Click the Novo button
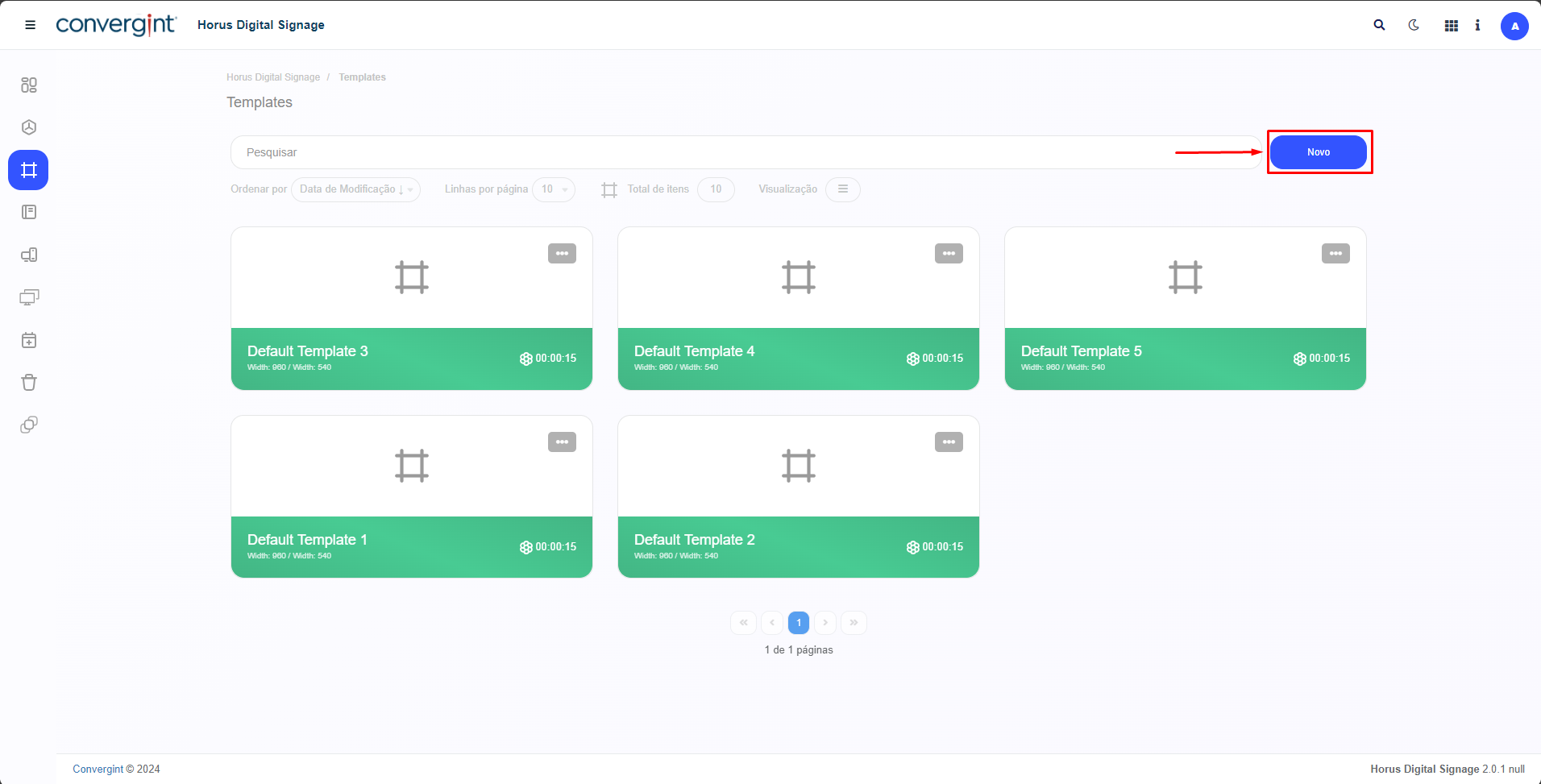This screenshot has width=1541, height=784. point(1318,152)
